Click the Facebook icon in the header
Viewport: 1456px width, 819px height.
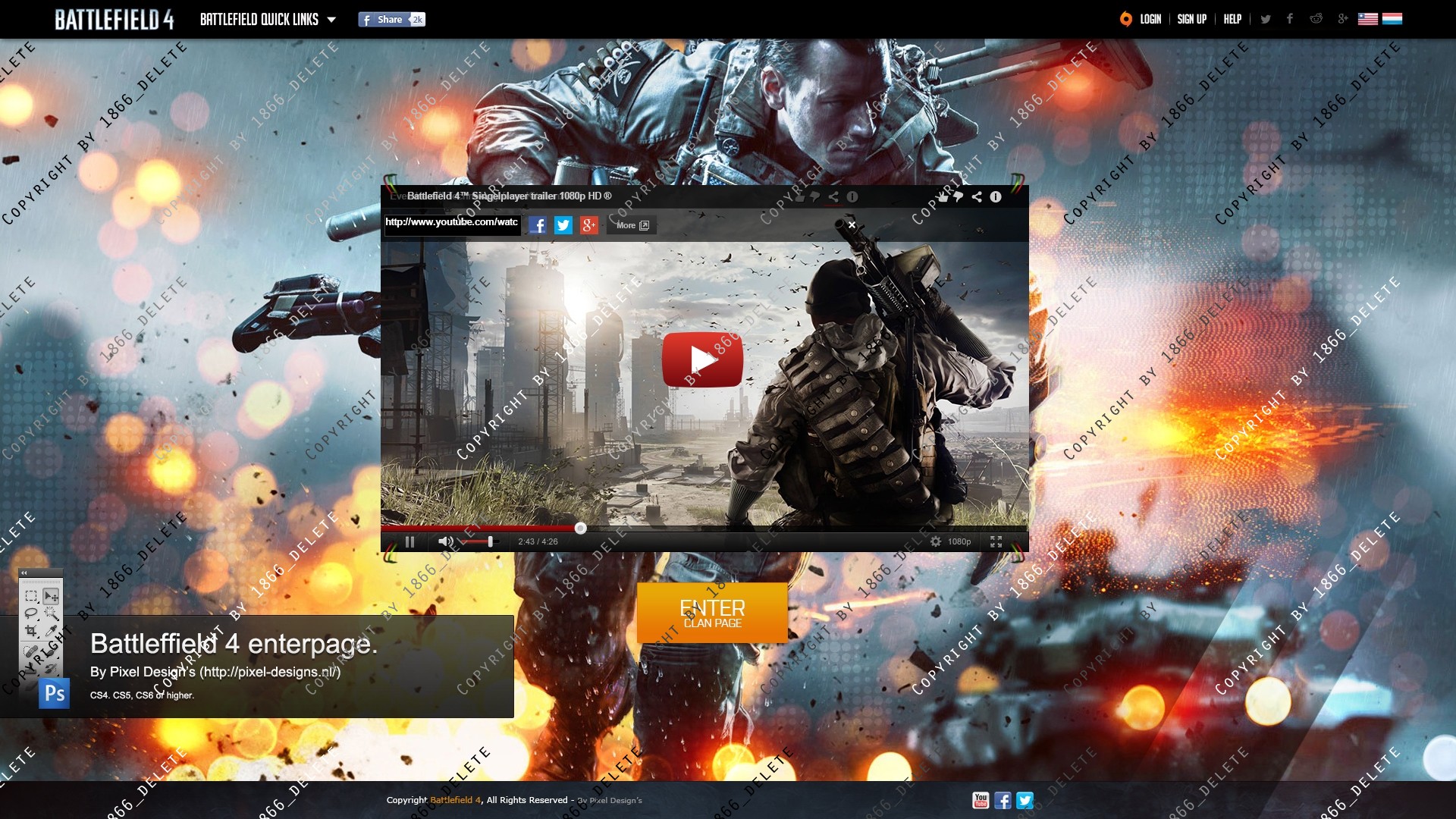click(x=1290, y=19)
